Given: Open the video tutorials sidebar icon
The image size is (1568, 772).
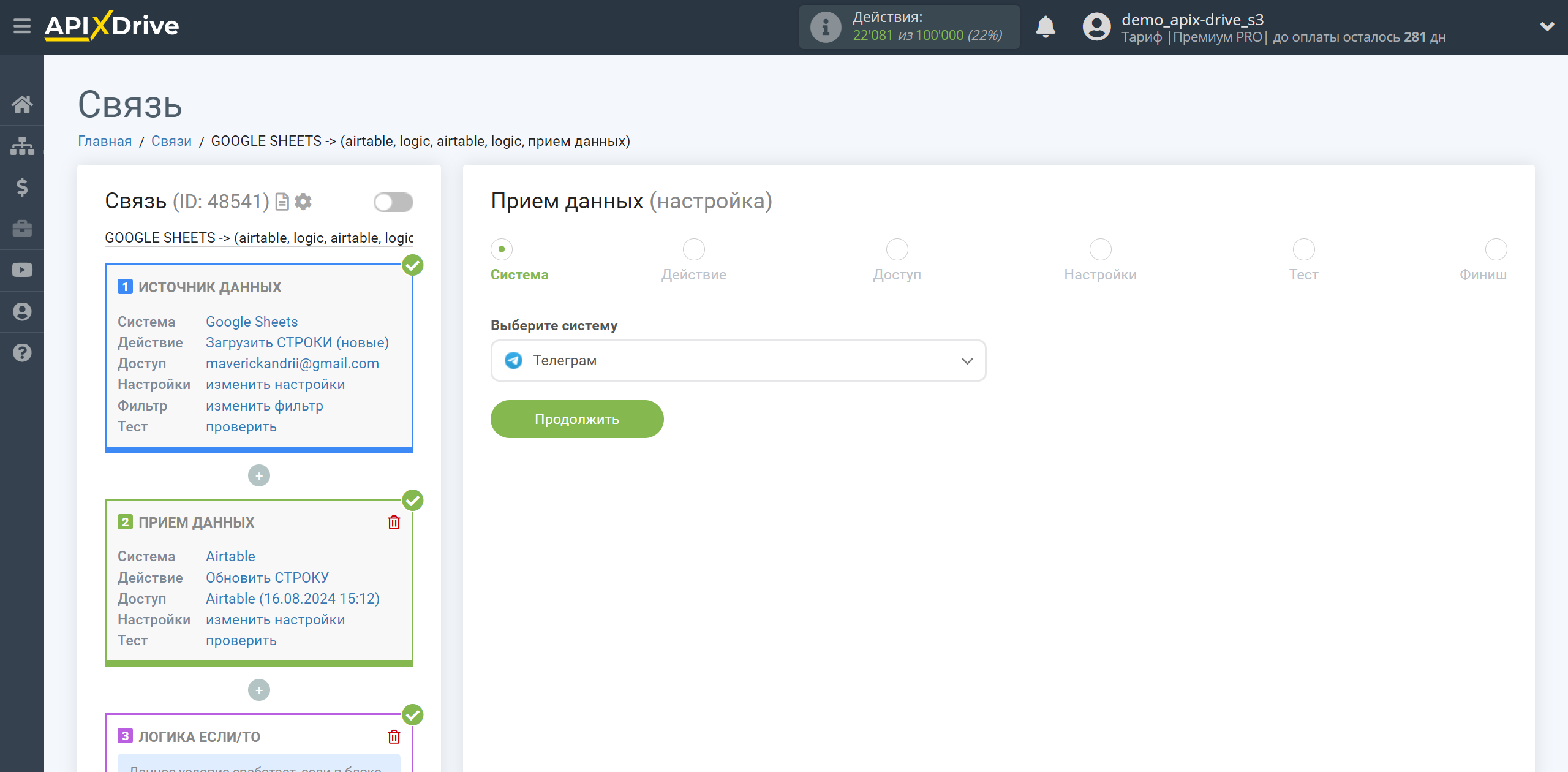Looking at the screenshot, I should click(x=22, y=270).
